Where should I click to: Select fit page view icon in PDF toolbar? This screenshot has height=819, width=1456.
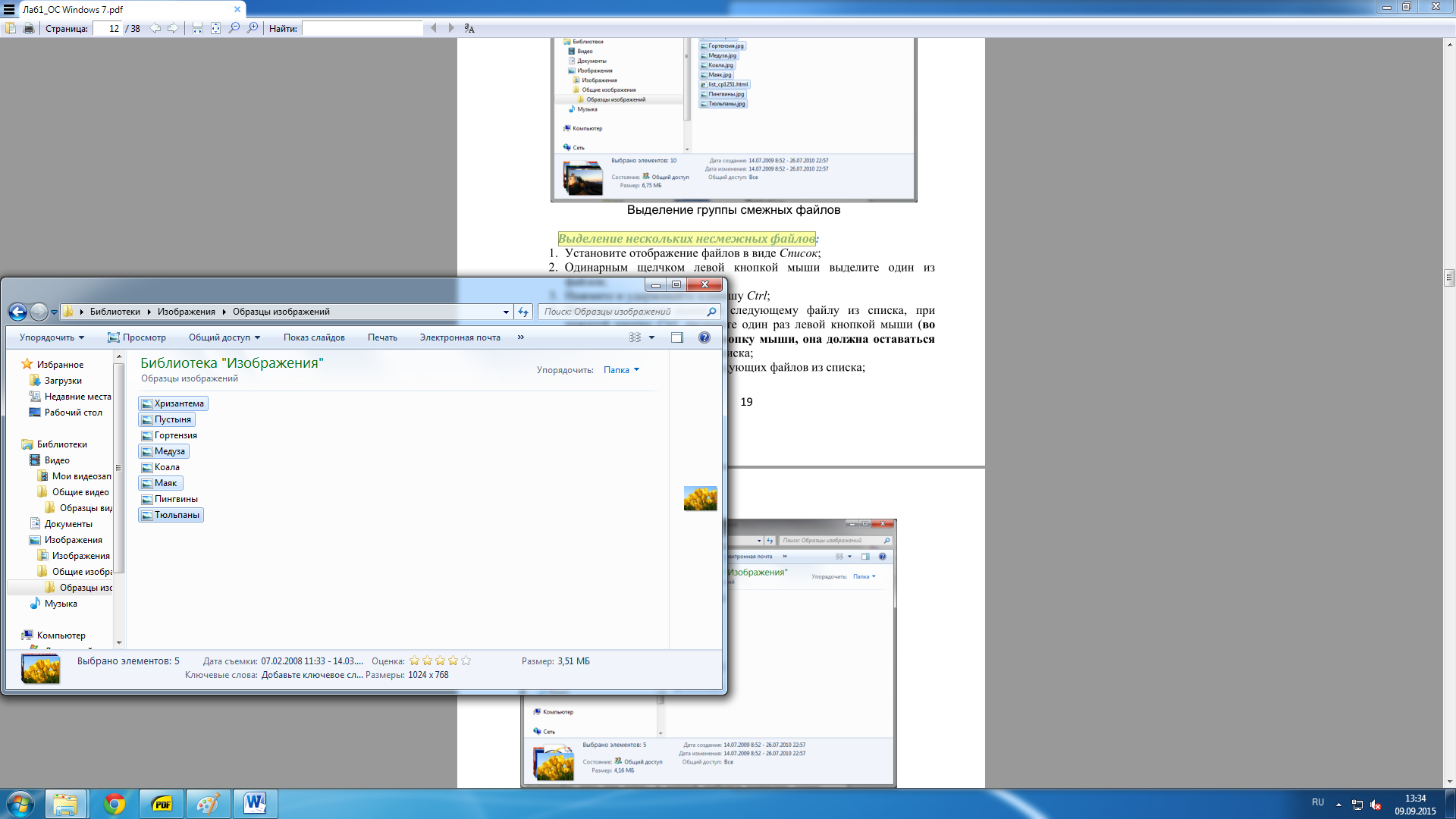[x=215, y=28]
